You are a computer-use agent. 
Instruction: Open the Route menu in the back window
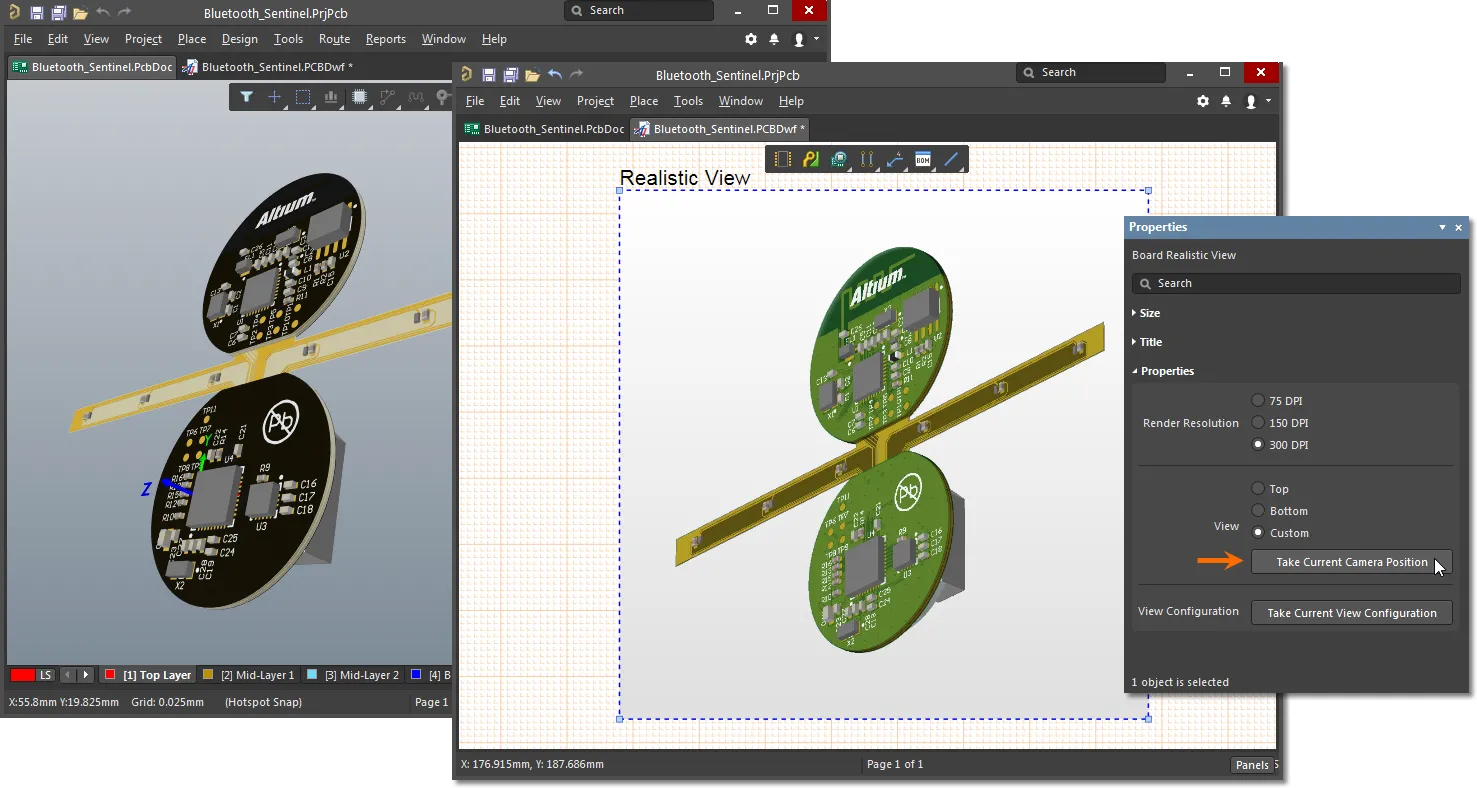[x=334, y=39]
